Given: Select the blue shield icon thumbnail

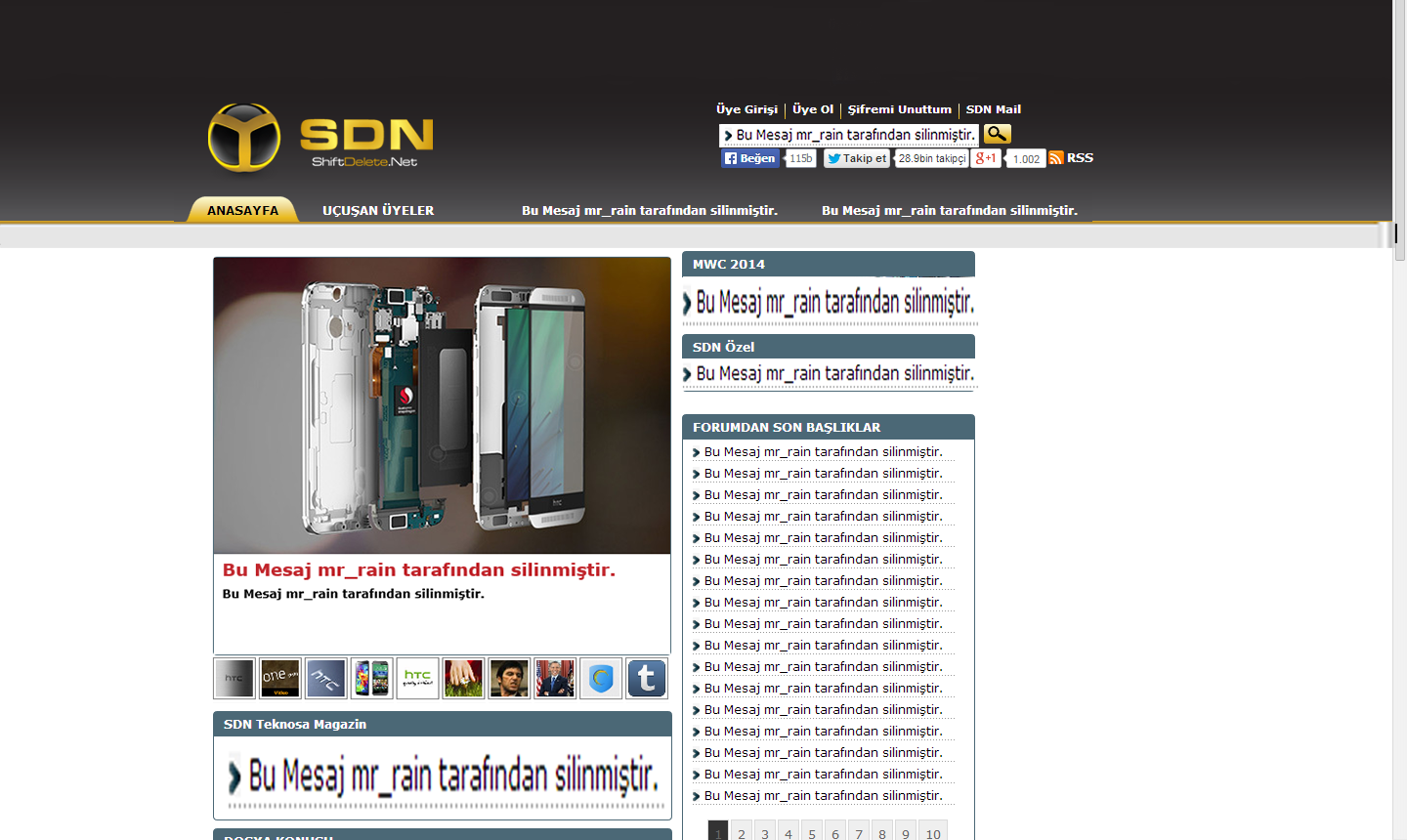Looking at the screenshot, I should pos(601,678).
